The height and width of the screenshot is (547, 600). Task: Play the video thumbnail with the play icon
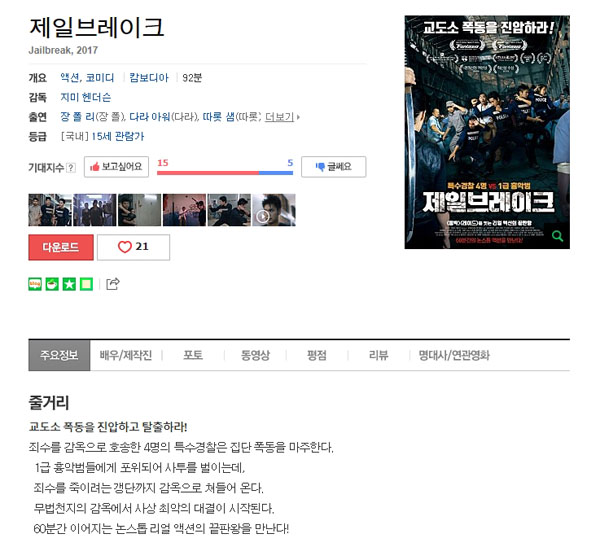274,210
